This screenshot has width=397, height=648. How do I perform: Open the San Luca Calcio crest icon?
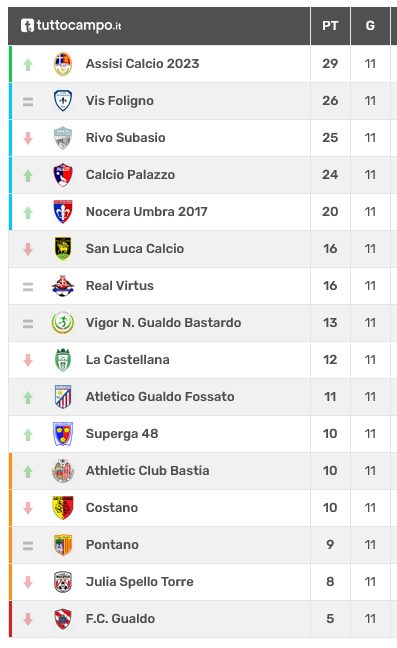(x=63, y=249)
